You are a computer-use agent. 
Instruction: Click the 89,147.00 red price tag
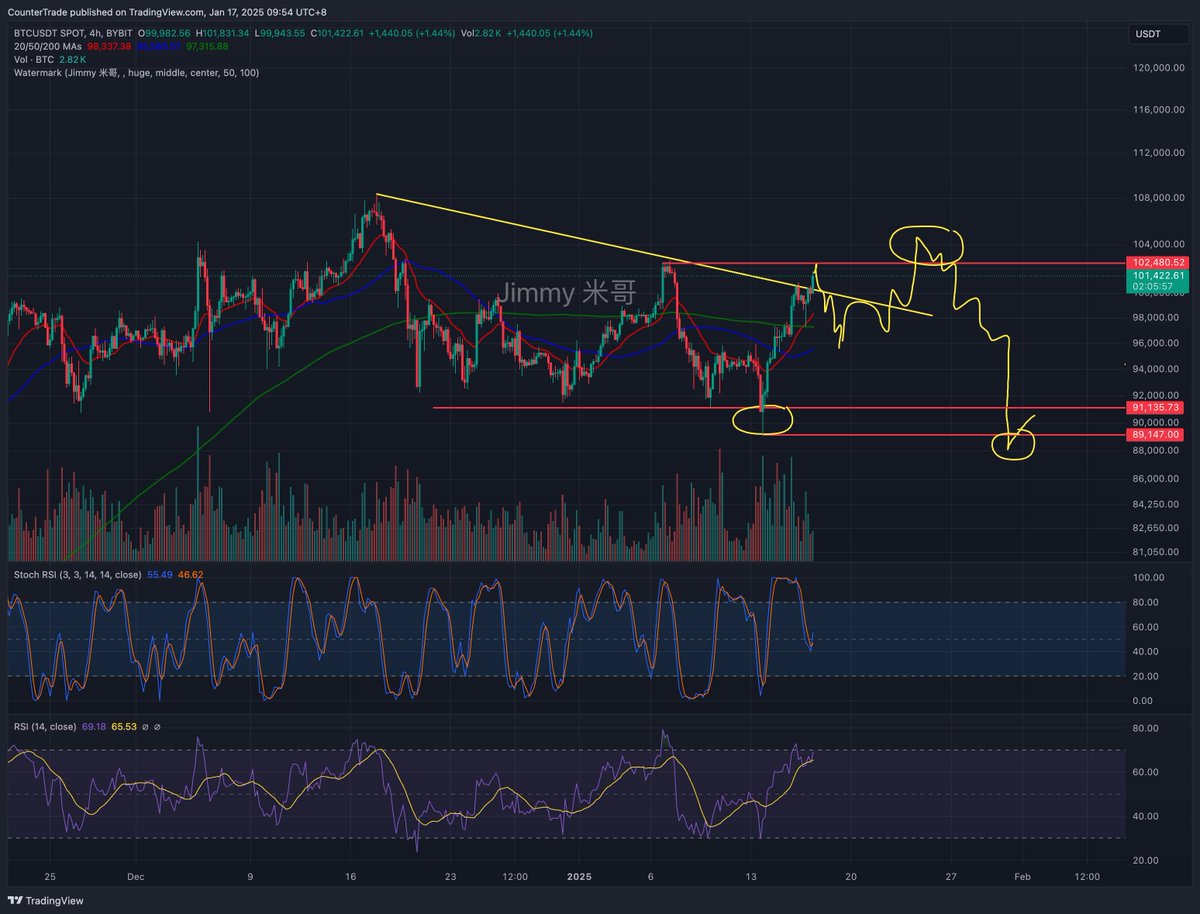(x=1155, y=435)
